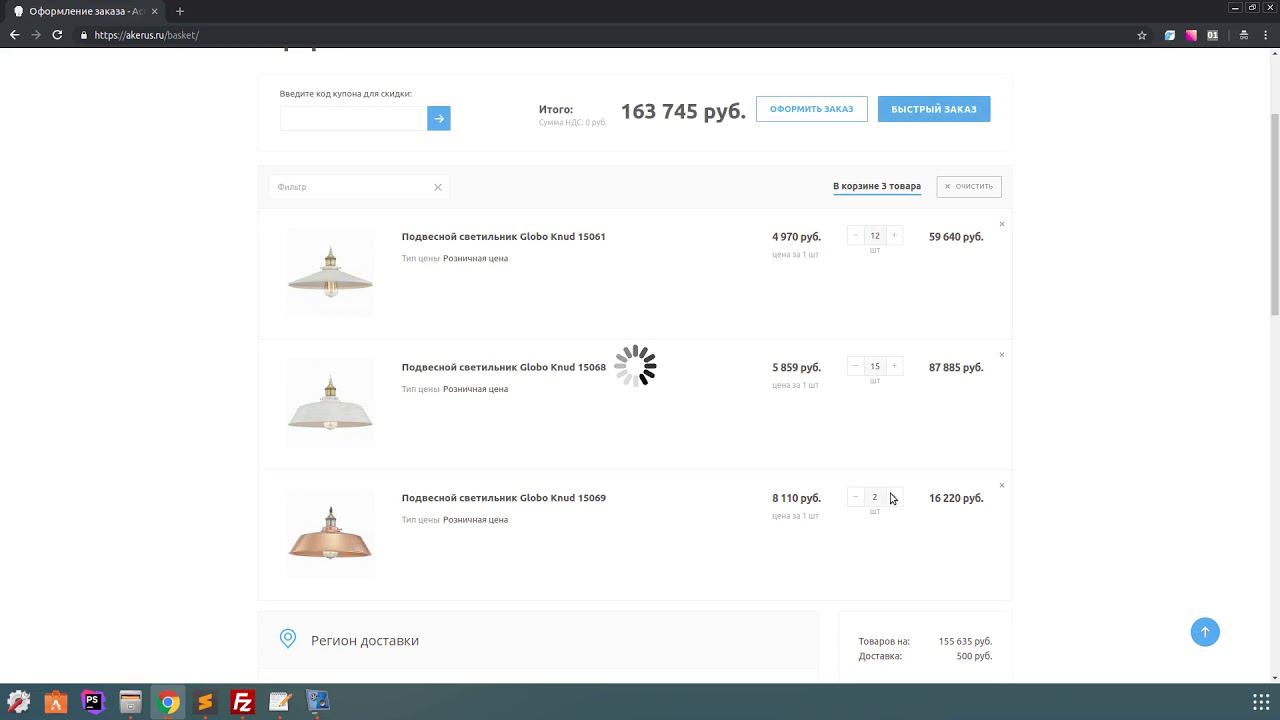The width and height of the screenshot is (1280, 720).
Task: Focus the coupon code input field
Action: pyautogui.click(x=353, y=118)
